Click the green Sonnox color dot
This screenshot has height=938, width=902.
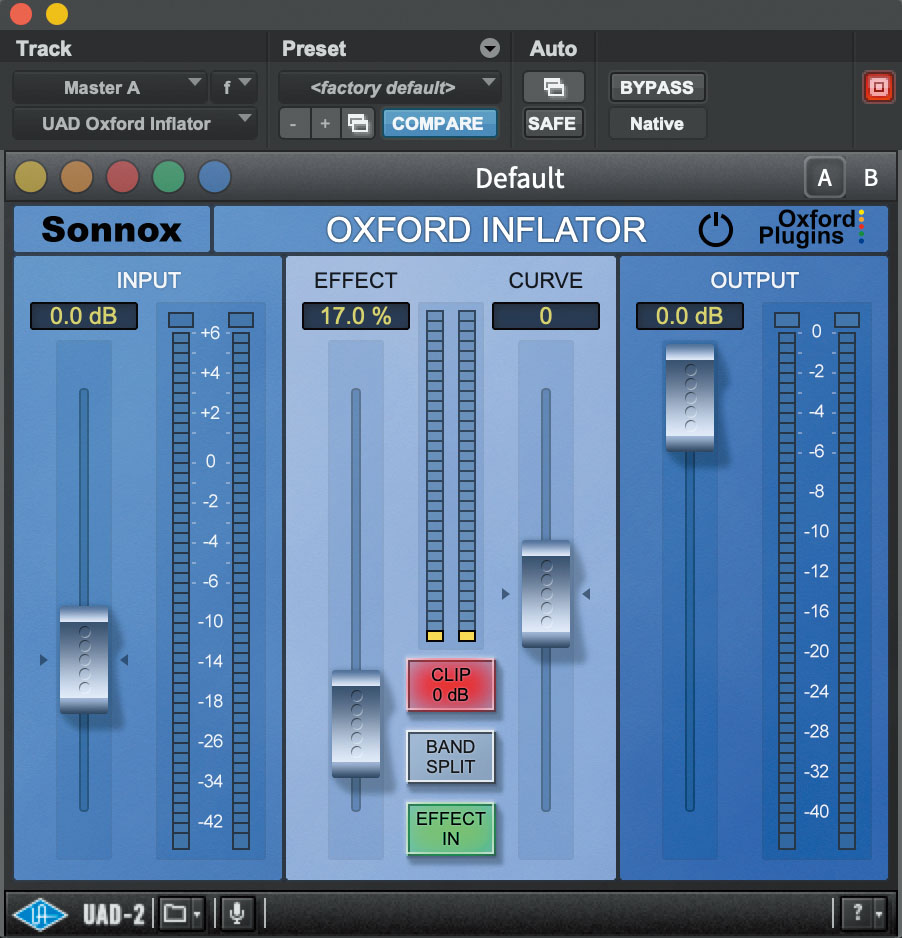pyautogui.click(x=169, y=177)
